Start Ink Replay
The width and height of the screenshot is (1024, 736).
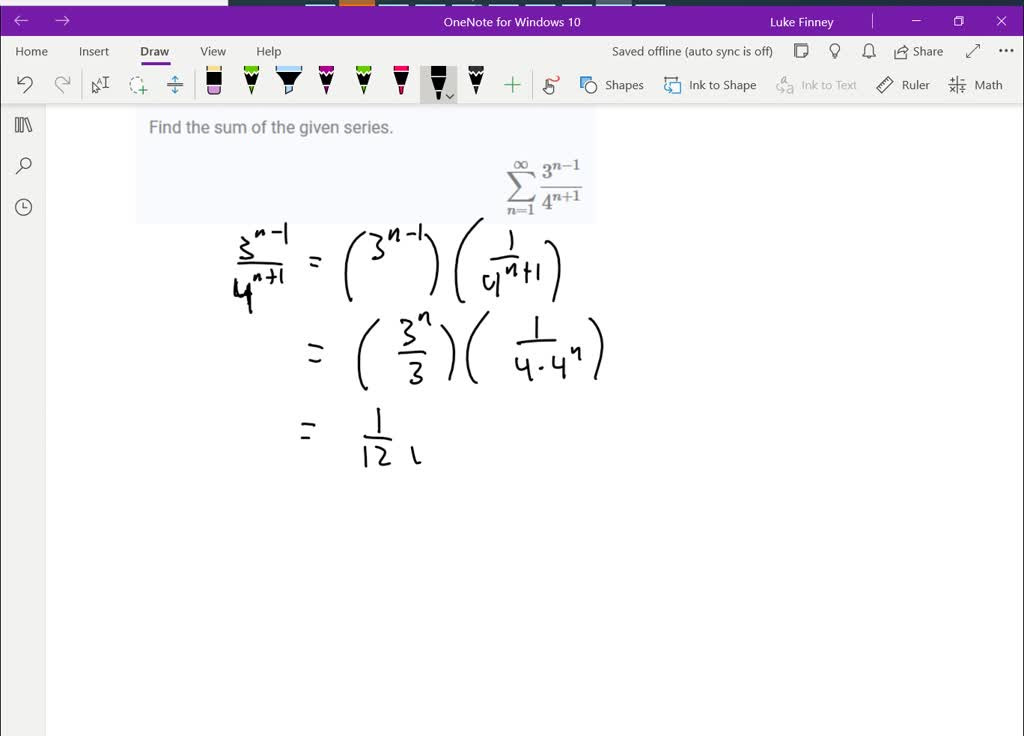tap(550, 84)
